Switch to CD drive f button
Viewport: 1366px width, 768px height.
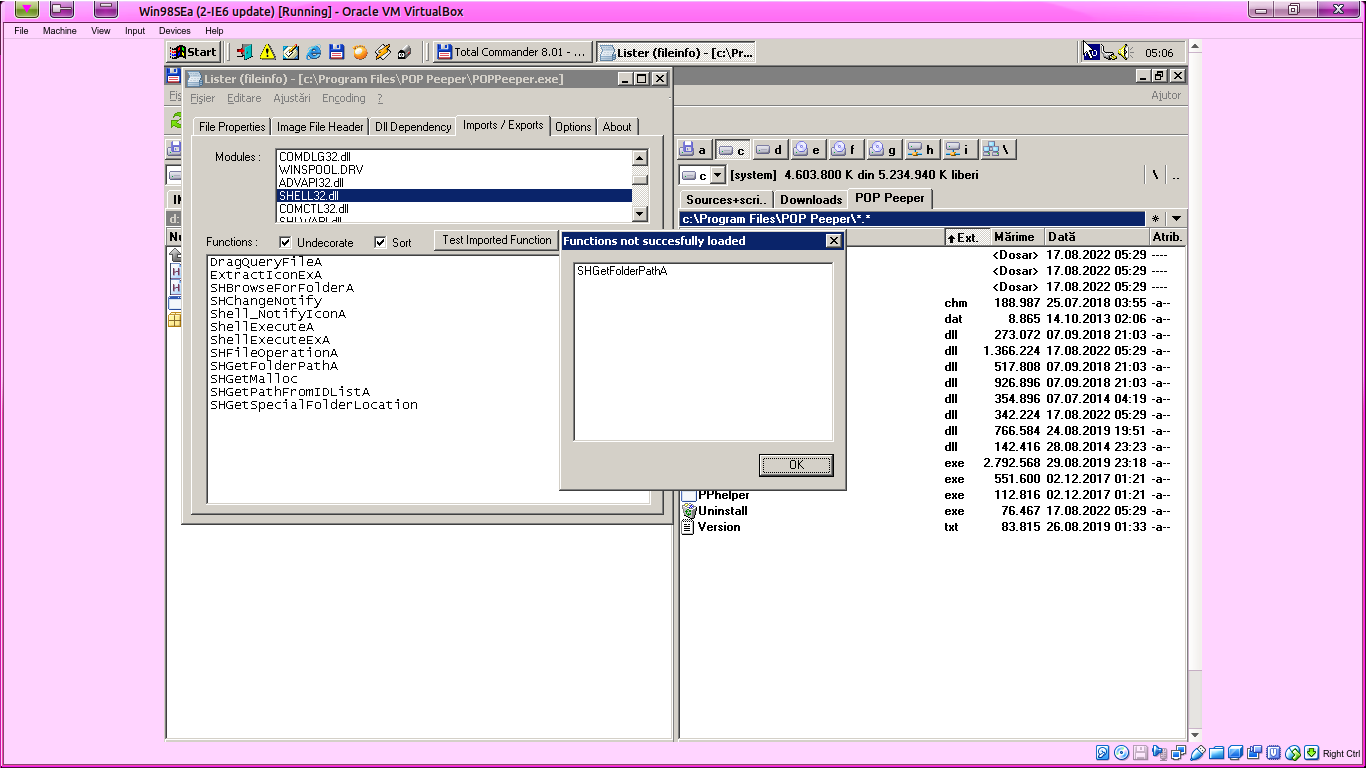coord(845,150)
